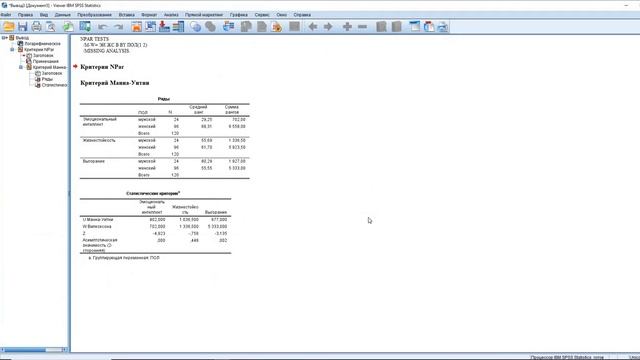This screenshot has width=640, height=360.
Task: Export the output
Action: (x=68, y=27)
